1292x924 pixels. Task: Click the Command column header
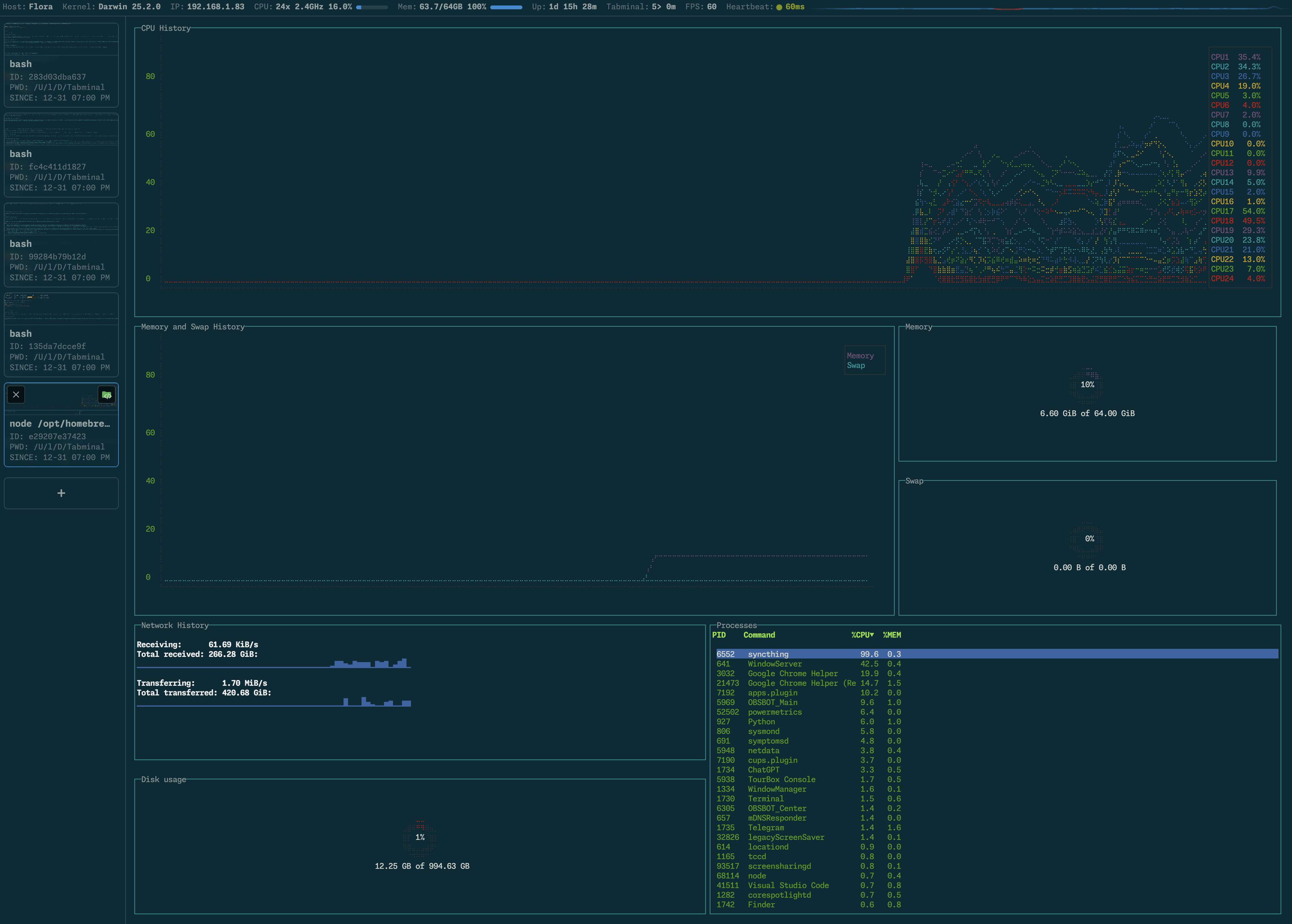[x=759, y=635]
